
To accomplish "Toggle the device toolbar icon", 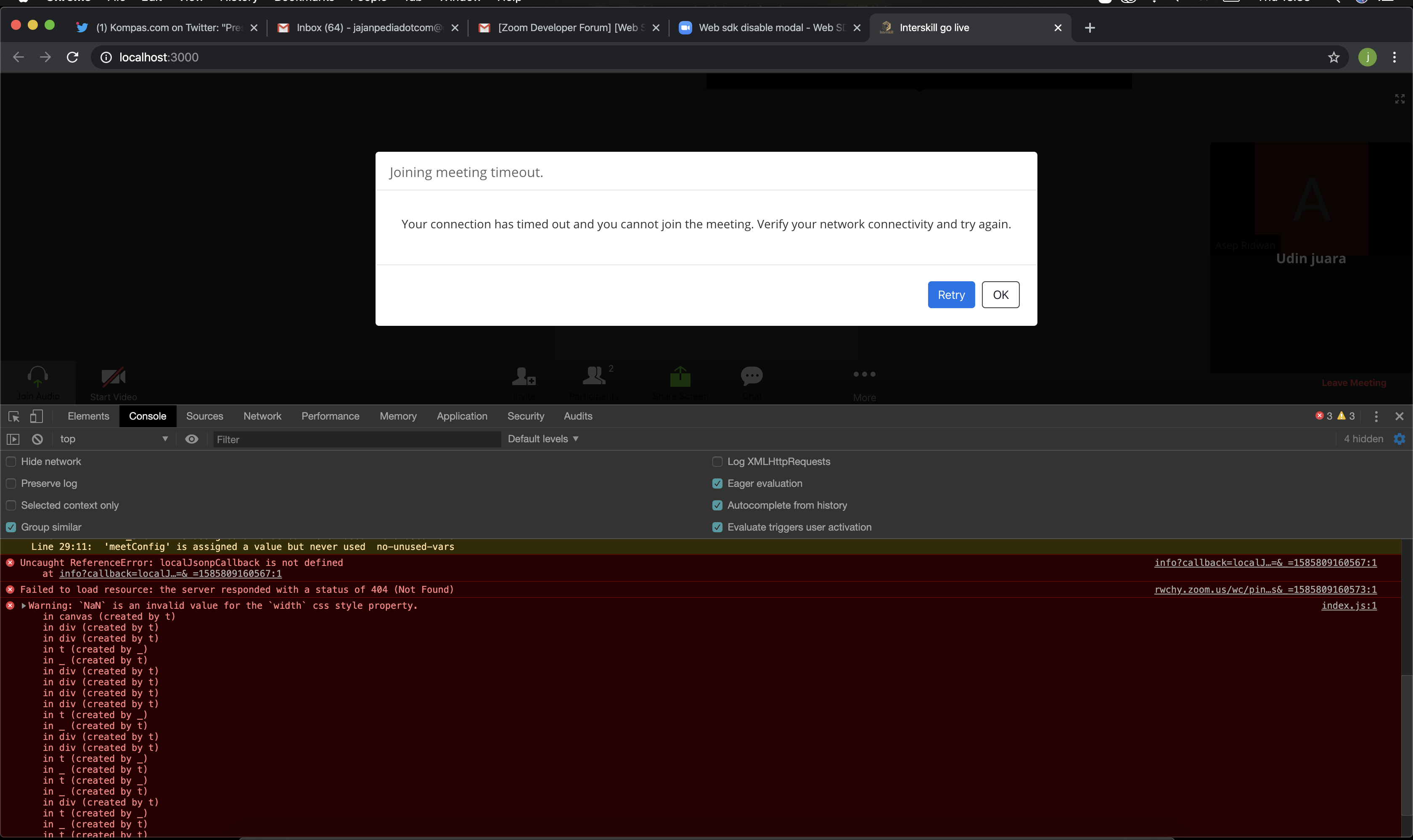I will 36,417.
